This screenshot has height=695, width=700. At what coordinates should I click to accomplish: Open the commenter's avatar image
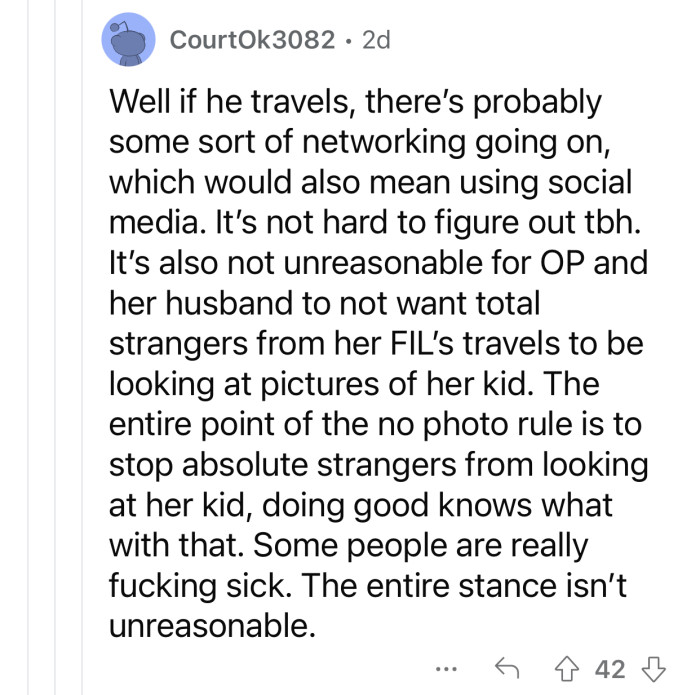(127, 40)
